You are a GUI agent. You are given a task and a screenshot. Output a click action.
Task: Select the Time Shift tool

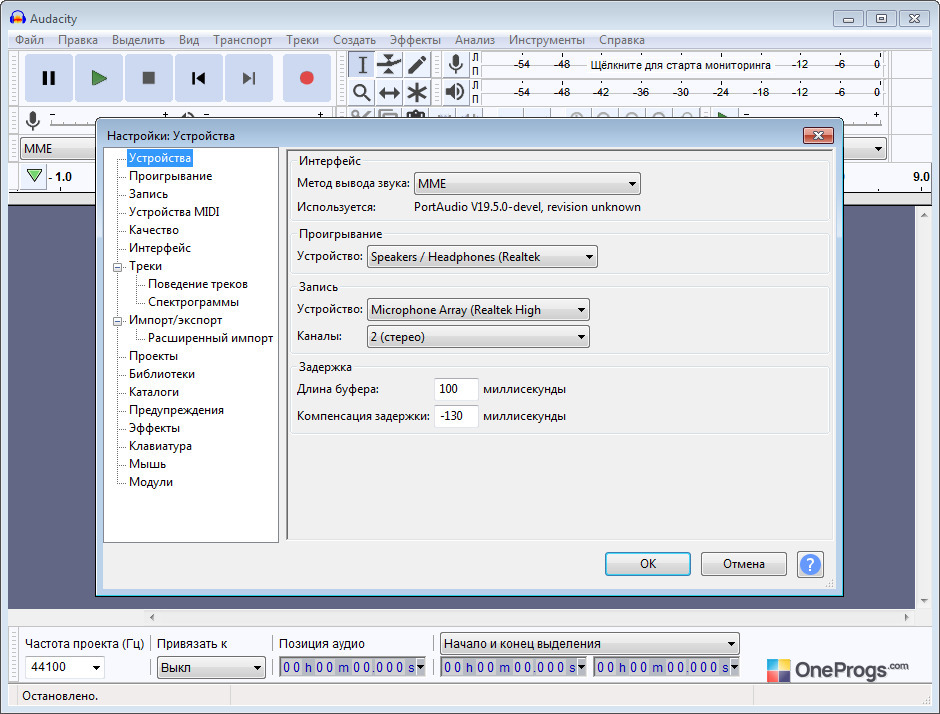click(x=389, y=92)
